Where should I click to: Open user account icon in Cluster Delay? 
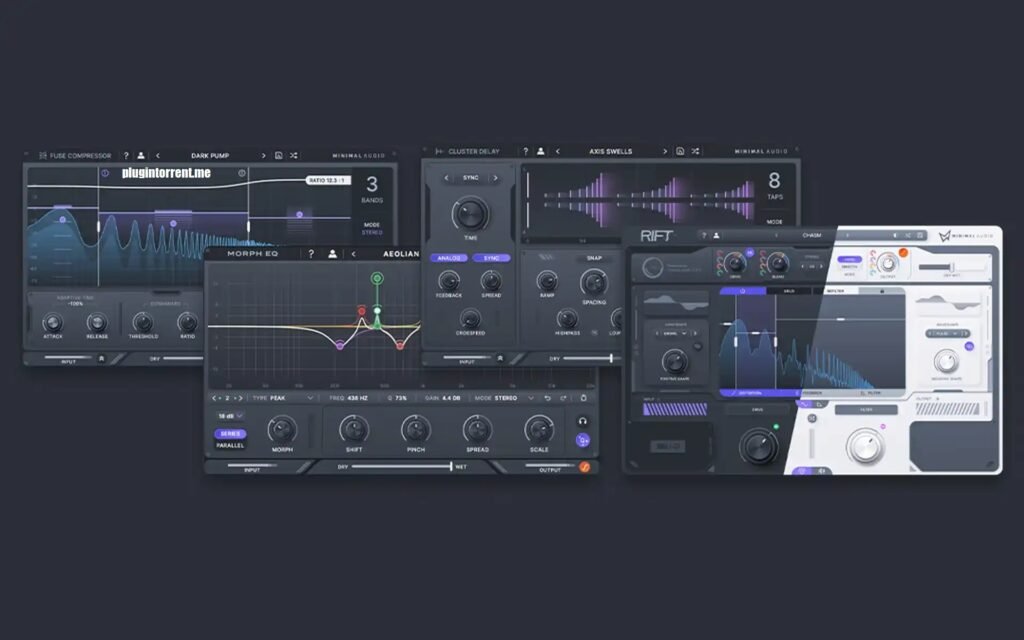tap(541, 151)
